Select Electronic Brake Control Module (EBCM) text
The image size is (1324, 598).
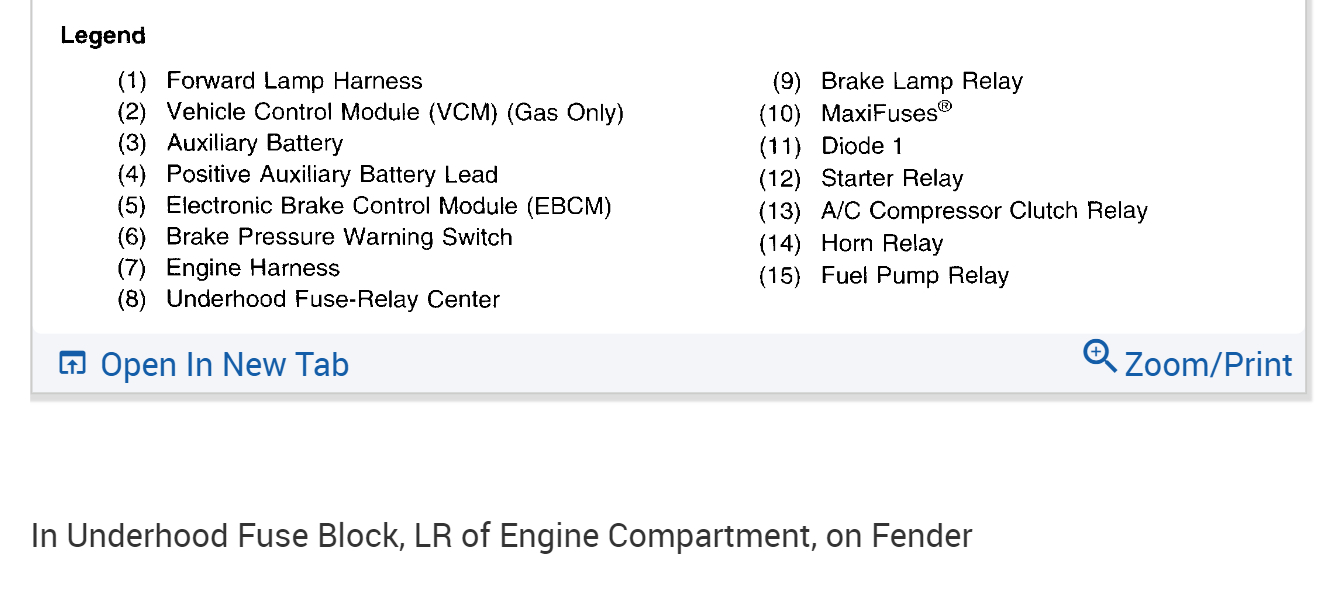click(388, 206)
